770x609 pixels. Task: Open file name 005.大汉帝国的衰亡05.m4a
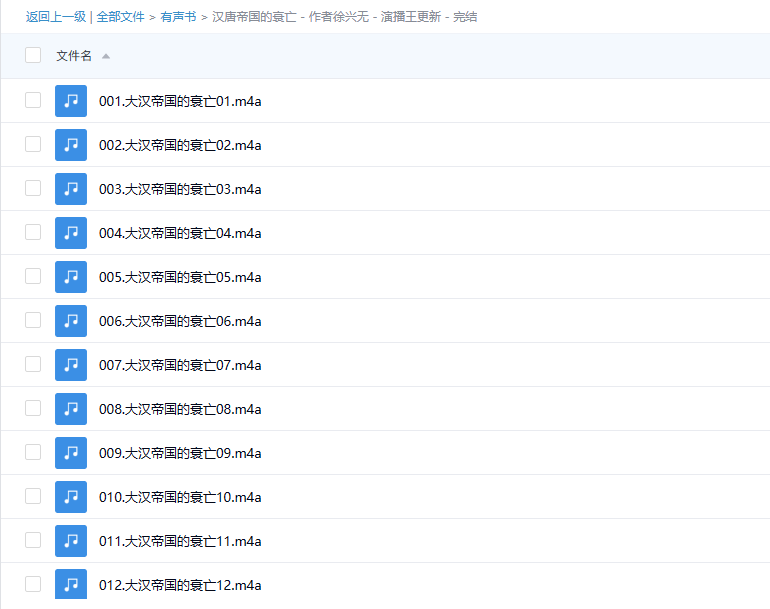[x=180, y=277]
